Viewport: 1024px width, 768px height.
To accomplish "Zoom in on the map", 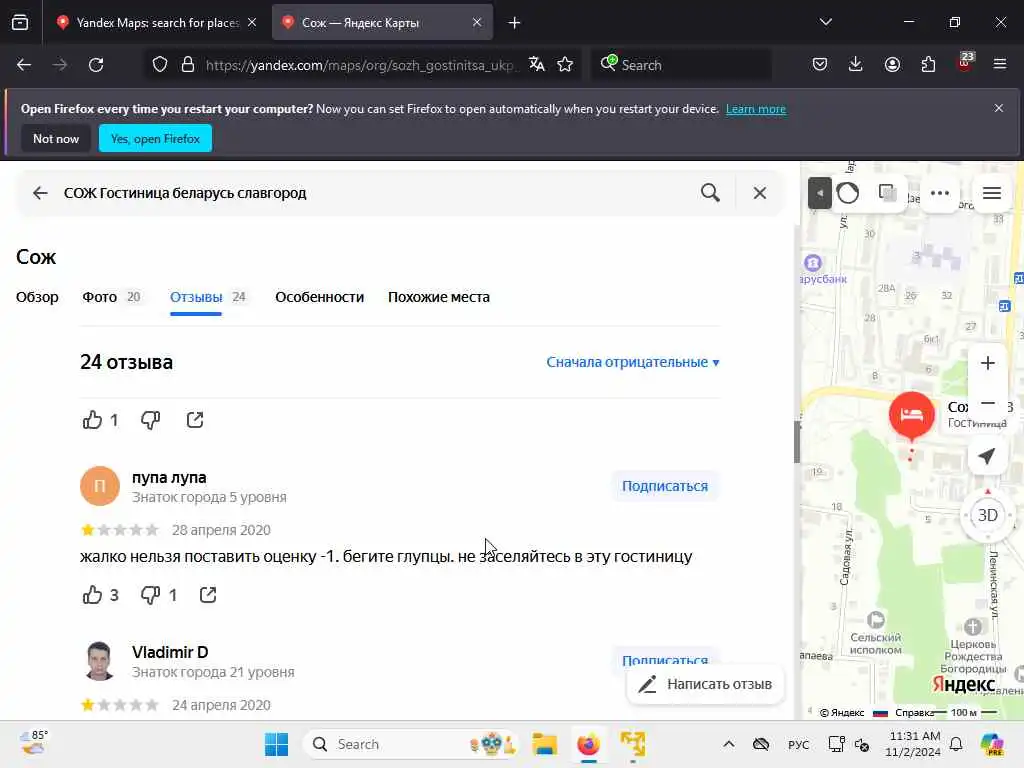I will tap(987, 363).
